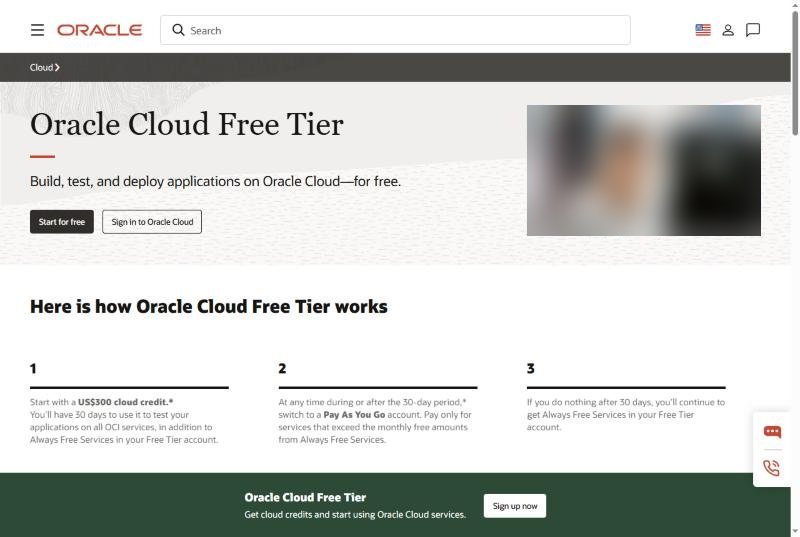Click the 'Build, test, and deploy applications' tagline
800x537 pixels.
pos(215,181)
